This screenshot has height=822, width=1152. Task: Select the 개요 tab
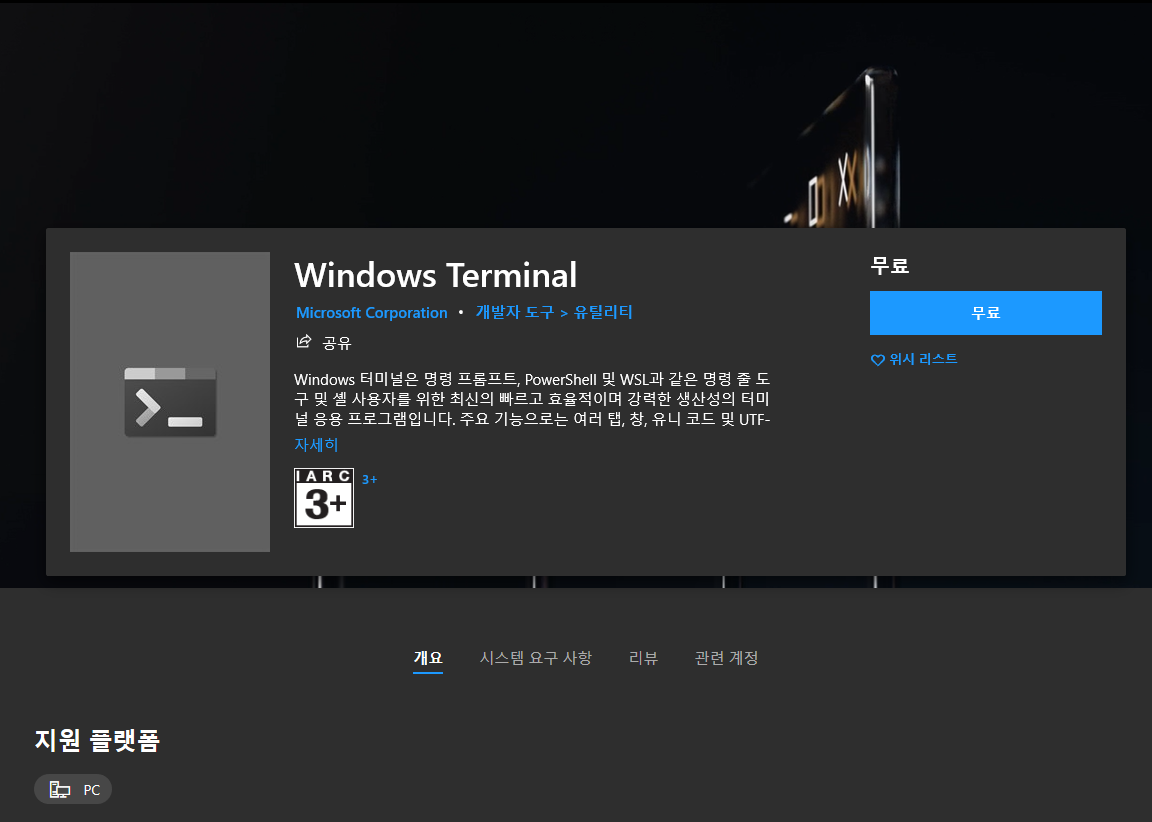click(x=428, y=658)
